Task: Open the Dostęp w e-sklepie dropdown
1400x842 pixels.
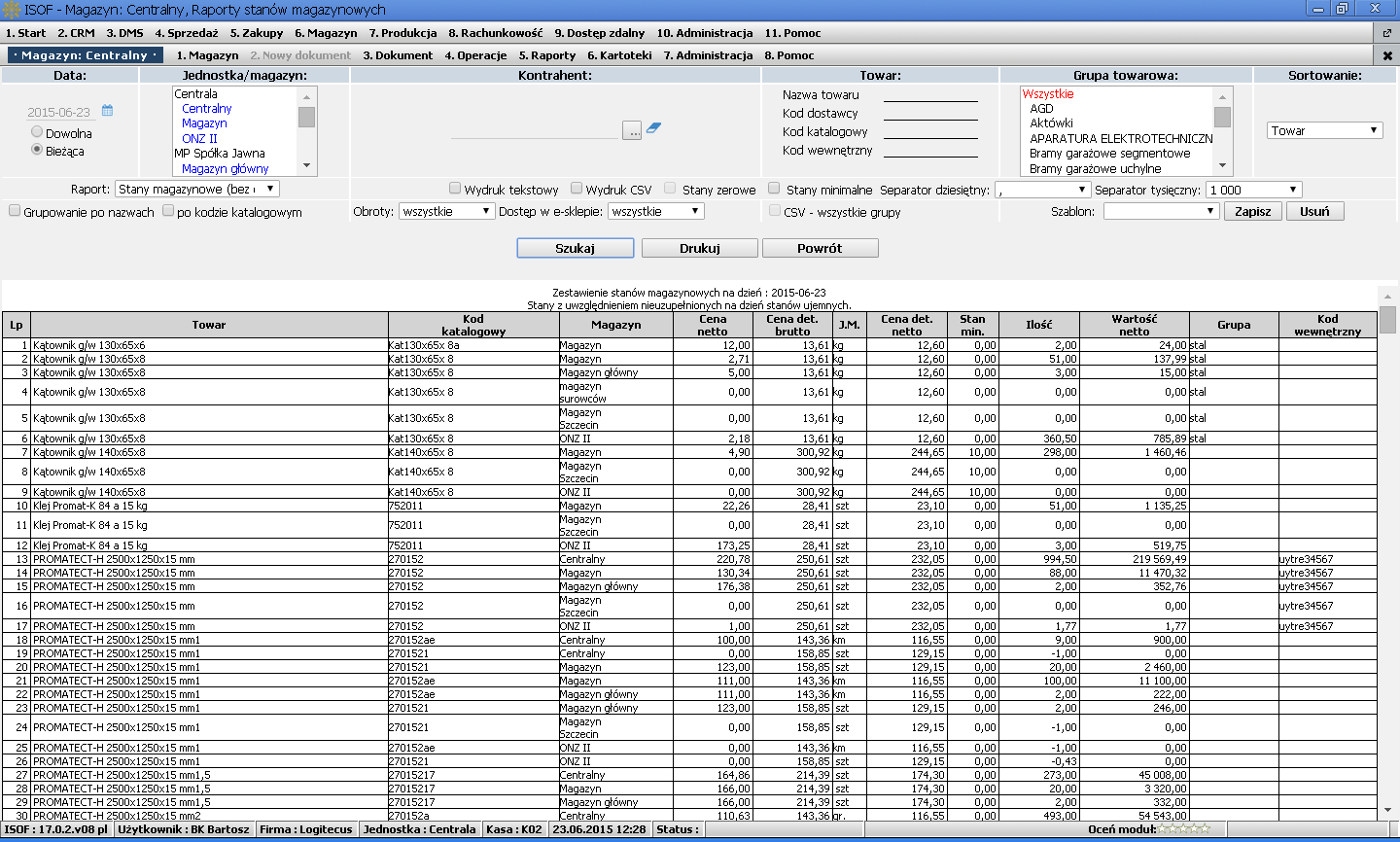Action: pos(656,211)
